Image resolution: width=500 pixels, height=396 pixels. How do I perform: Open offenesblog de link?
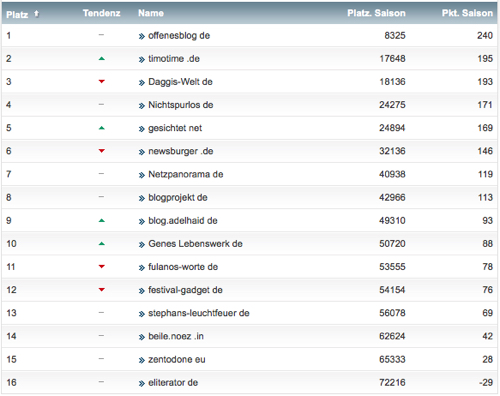(x=179, y=35)
